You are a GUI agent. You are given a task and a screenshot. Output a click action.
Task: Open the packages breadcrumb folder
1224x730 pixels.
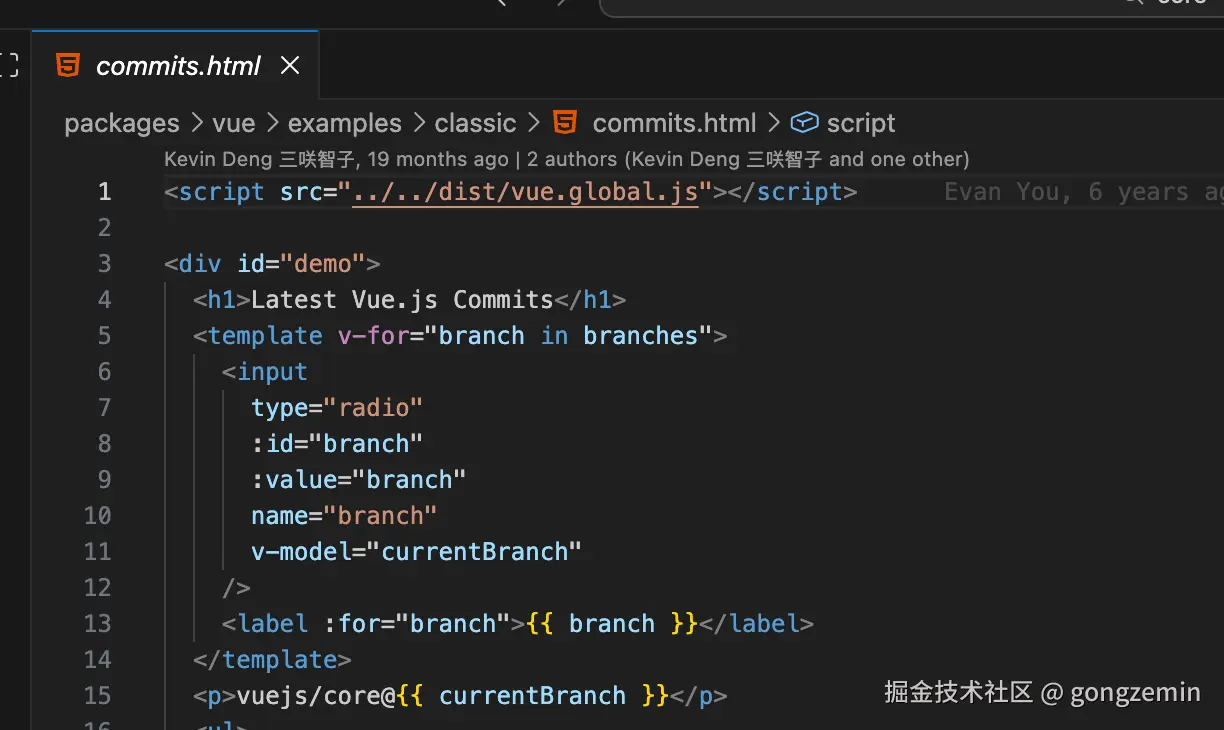[122, 124]
